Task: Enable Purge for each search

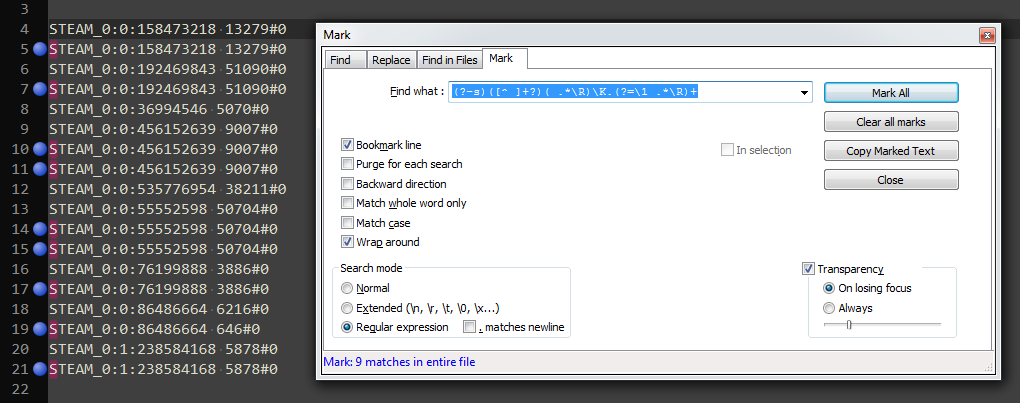Action: click(348, 164)
